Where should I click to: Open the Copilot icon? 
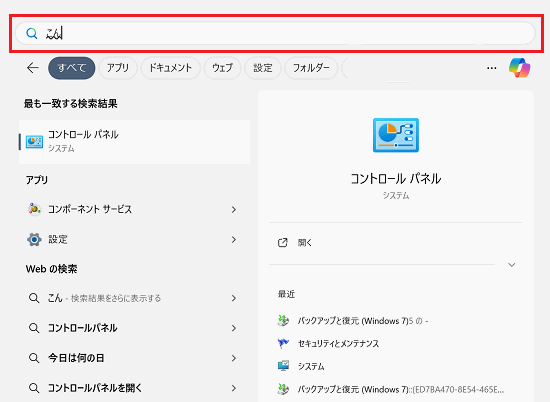[519, 68]
